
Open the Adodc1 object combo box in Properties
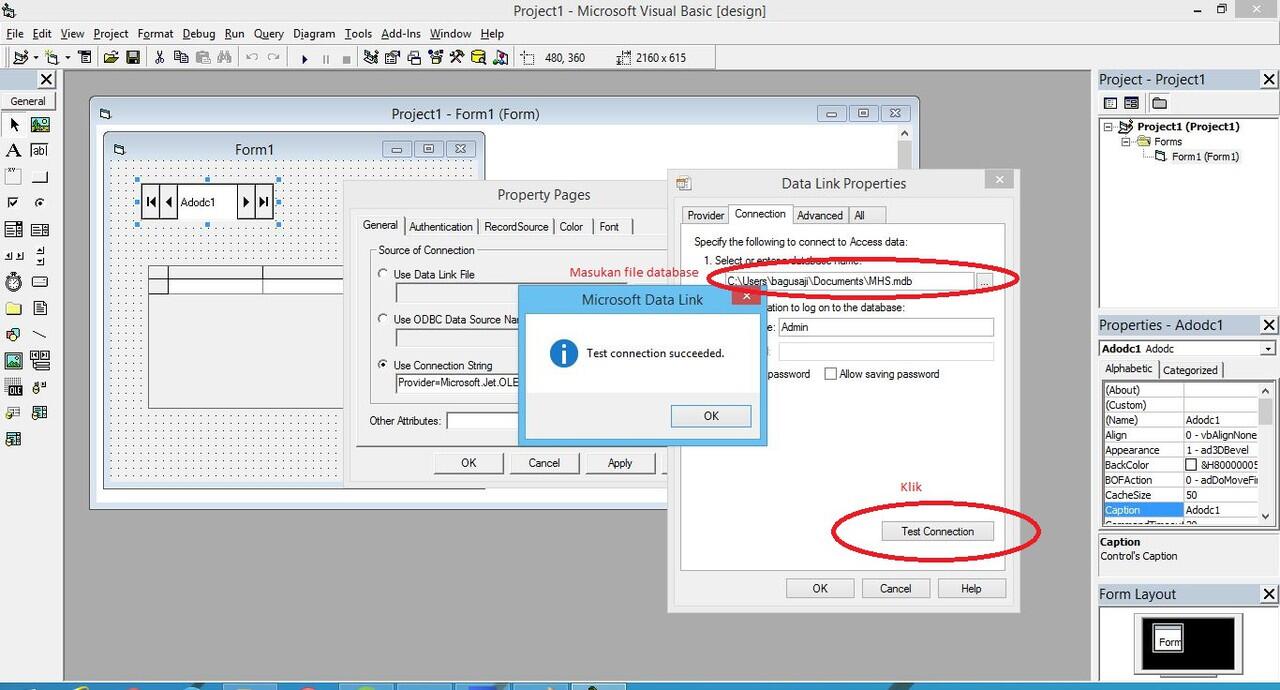1268,349
